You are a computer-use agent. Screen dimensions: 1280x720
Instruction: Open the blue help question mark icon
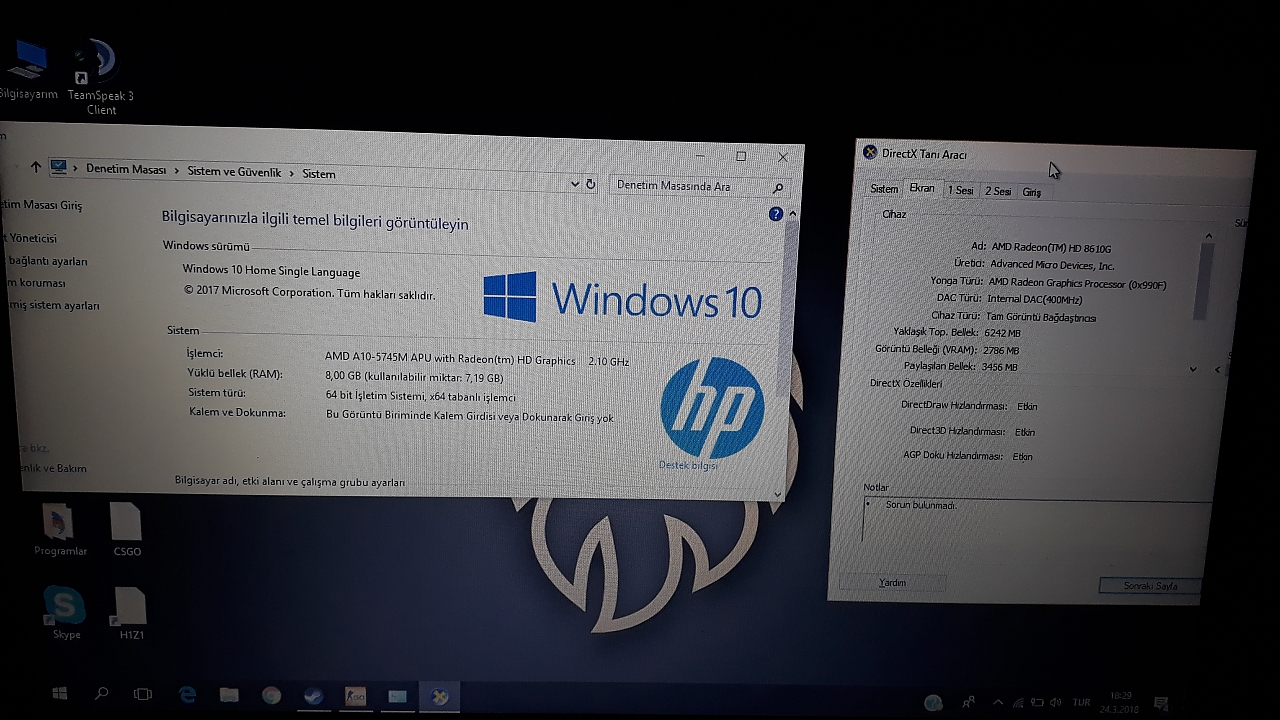776,214
